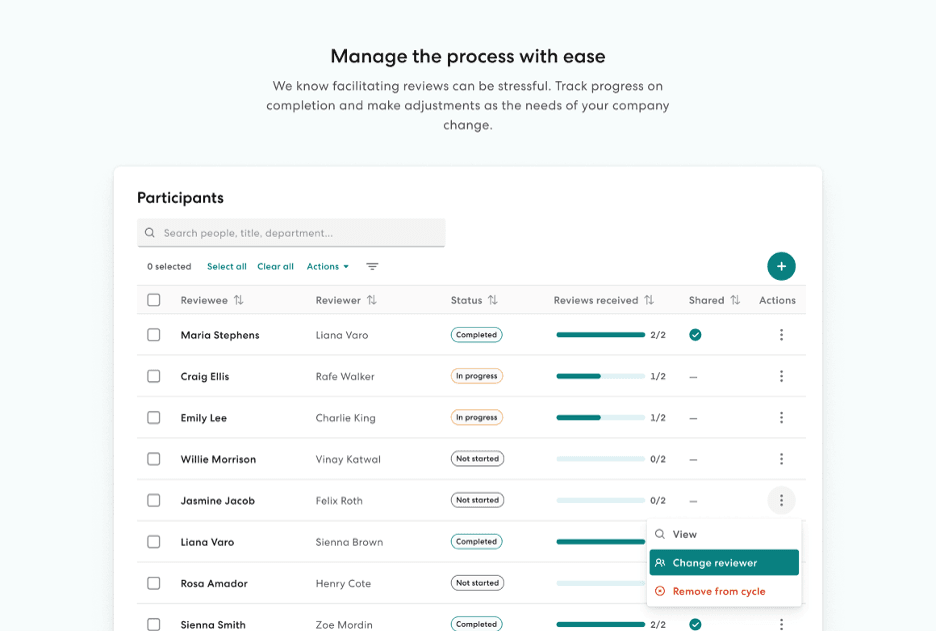Select Remove from cycle option
The height and width of the screenshot is (632, 936).
[x=718, y=592]
